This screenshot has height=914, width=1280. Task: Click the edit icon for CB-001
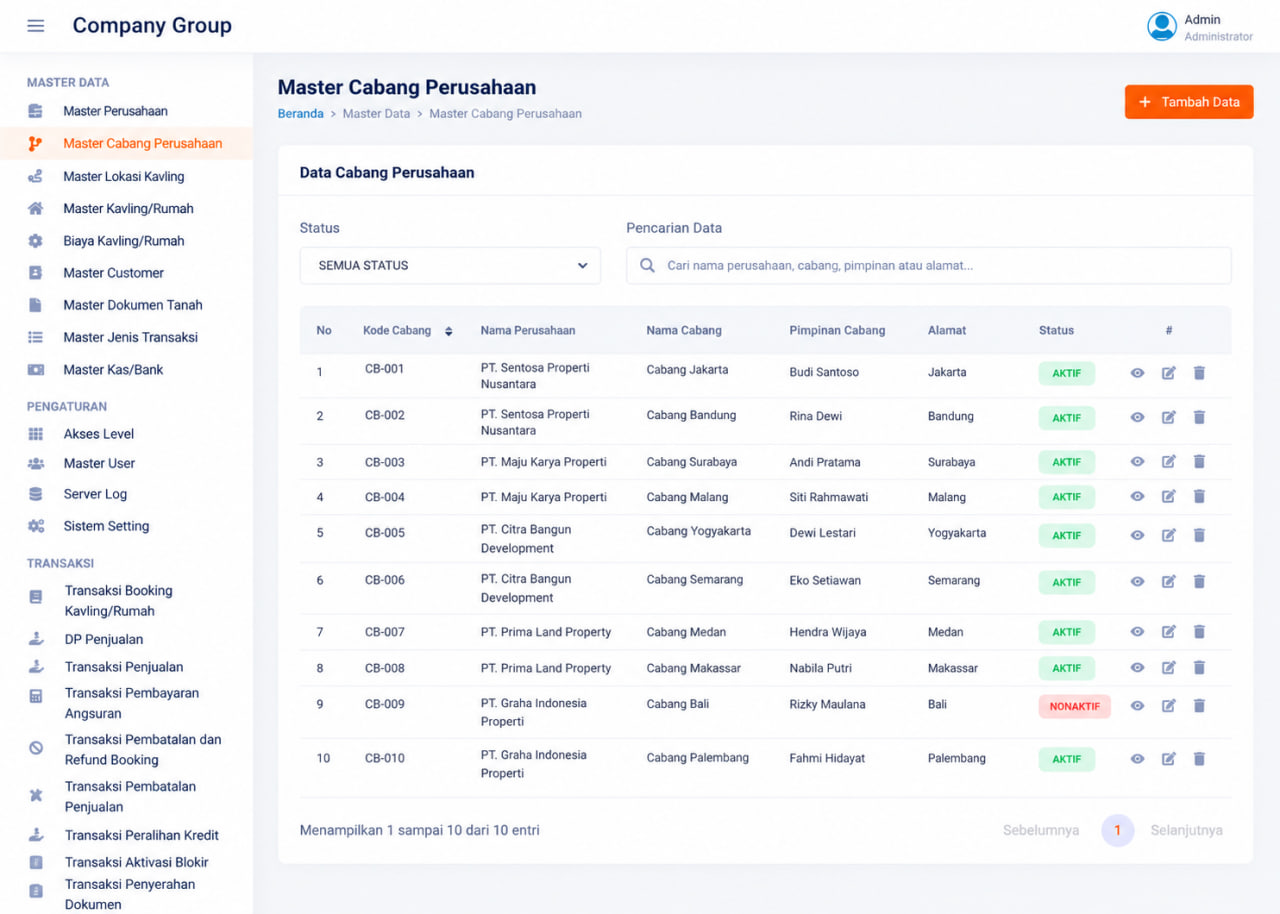[x=1168, y=373]
